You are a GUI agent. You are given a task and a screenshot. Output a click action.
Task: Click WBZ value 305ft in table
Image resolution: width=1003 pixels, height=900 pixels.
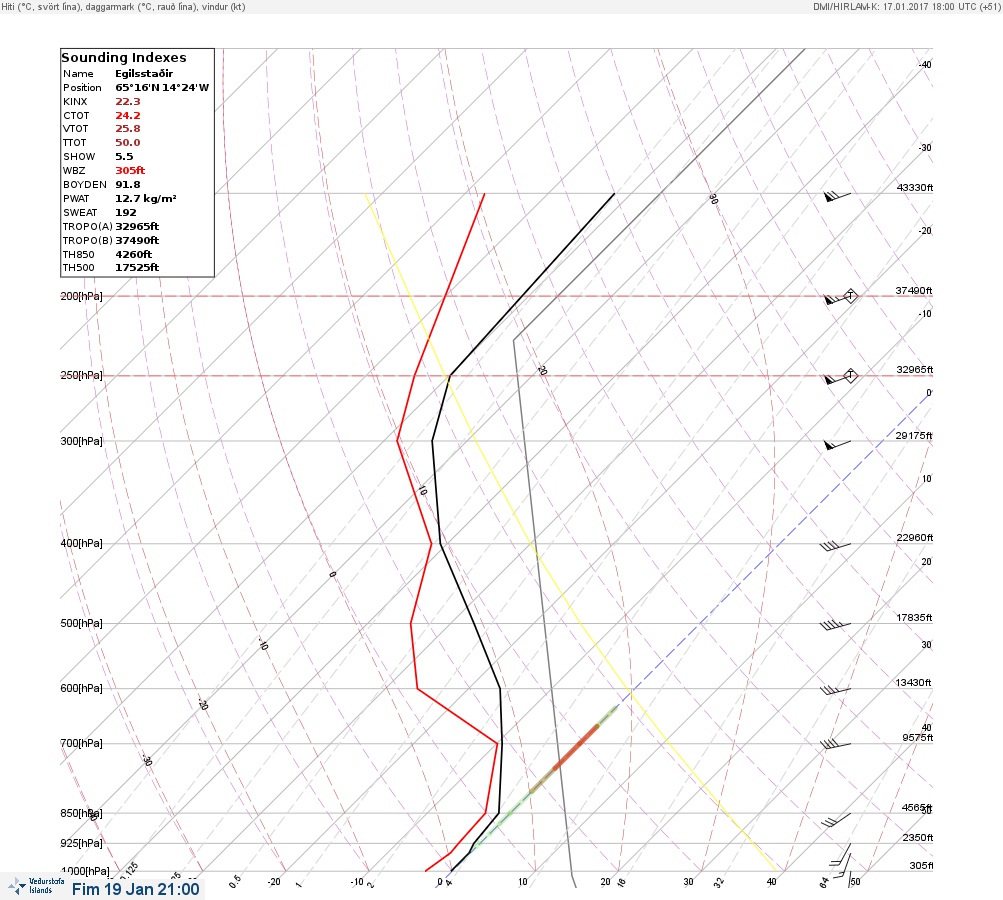130,171
